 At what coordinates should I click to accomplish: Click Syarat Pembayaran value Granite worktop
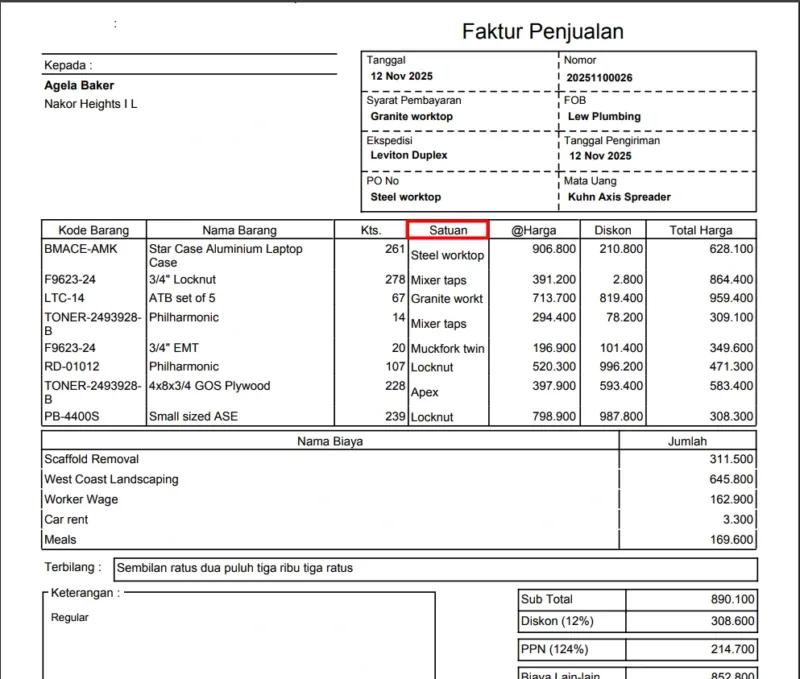coord(411,116)
